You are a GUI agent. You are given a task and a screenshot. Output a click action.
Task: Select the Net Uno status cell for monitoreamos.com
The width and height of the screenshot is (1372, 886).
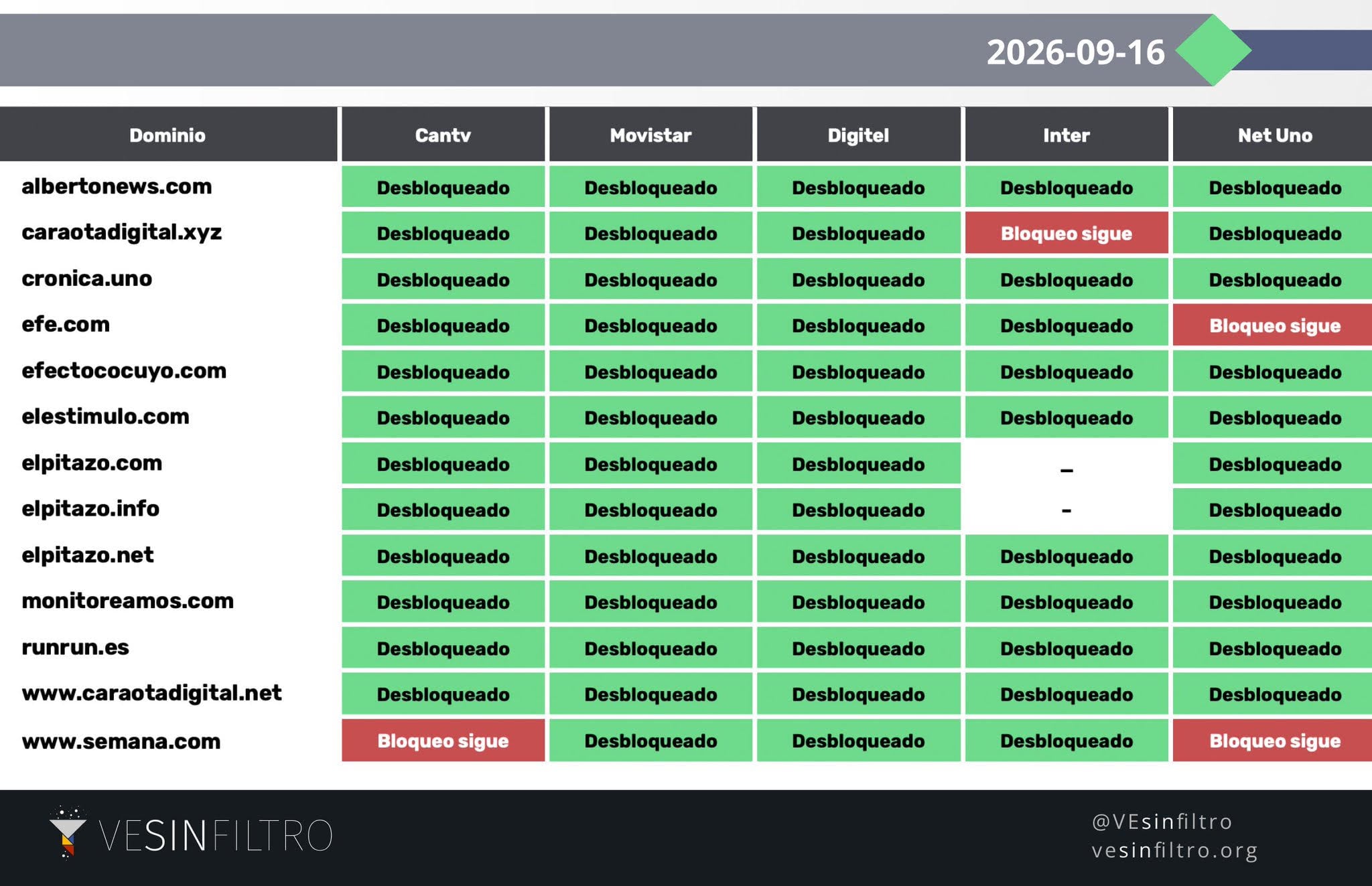(1273, 602)
